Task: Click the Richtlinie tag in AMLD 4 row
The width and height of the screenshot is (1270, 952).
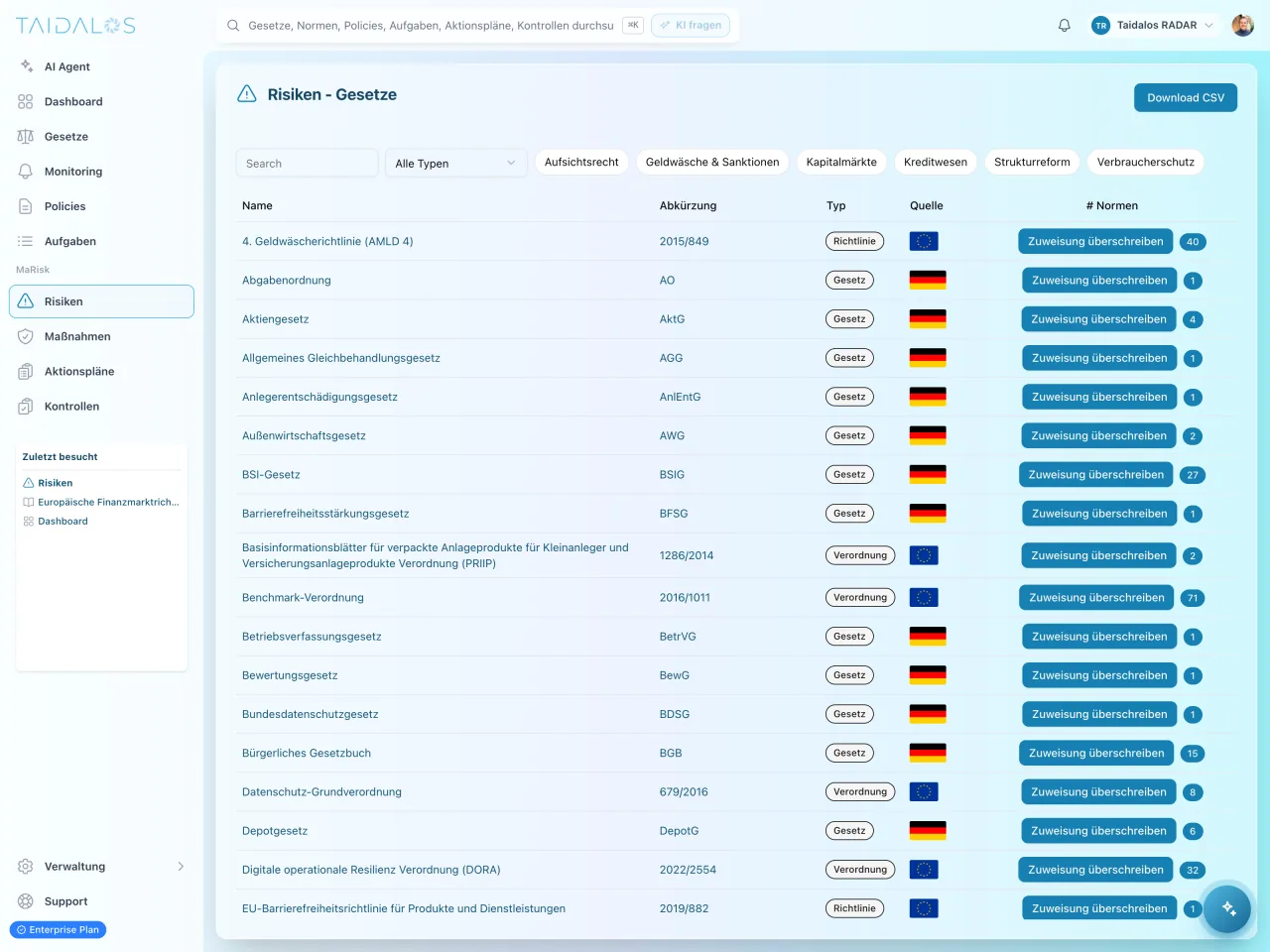Action: click(854, 241)
